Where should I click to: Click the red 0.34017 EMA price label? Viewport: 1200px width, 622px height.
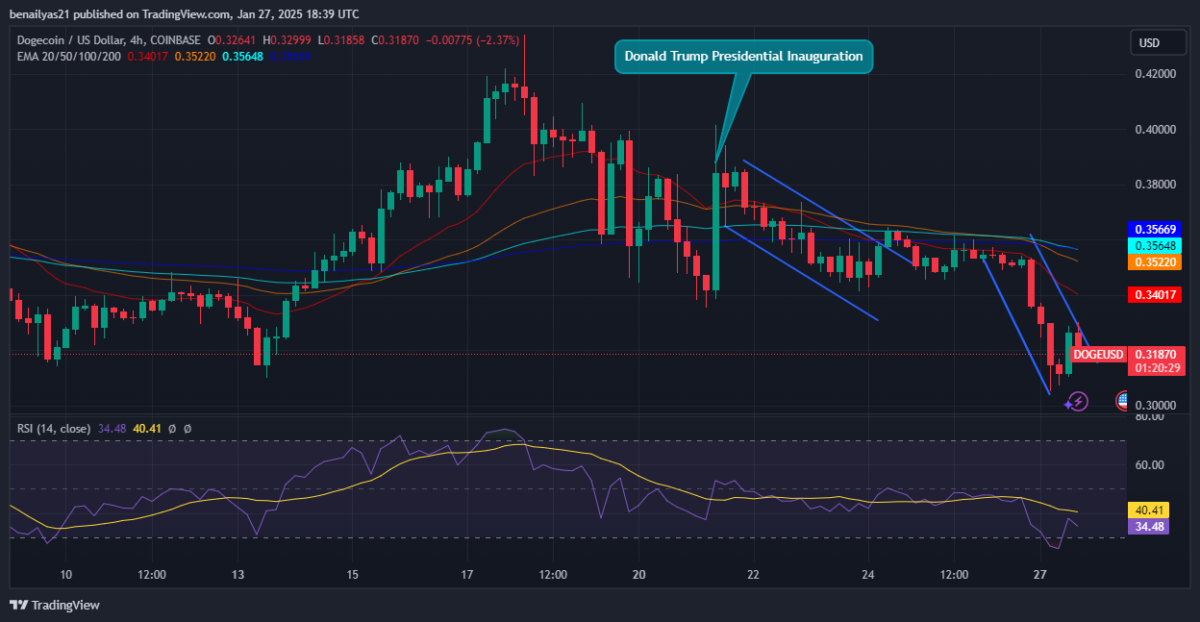[x=1156, y=295]
